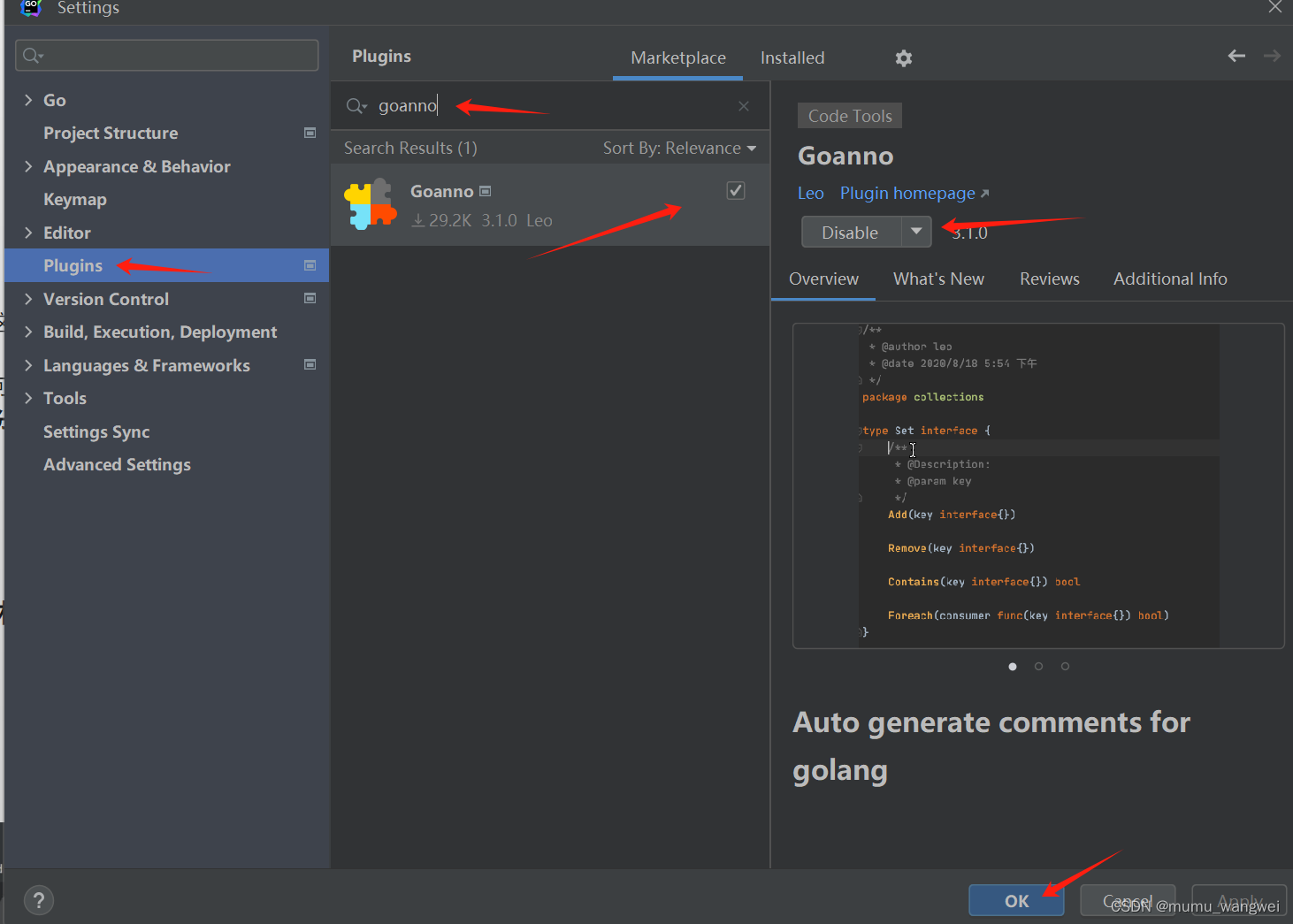Click the settings search magnifier icon

click(x=33, y=56)
